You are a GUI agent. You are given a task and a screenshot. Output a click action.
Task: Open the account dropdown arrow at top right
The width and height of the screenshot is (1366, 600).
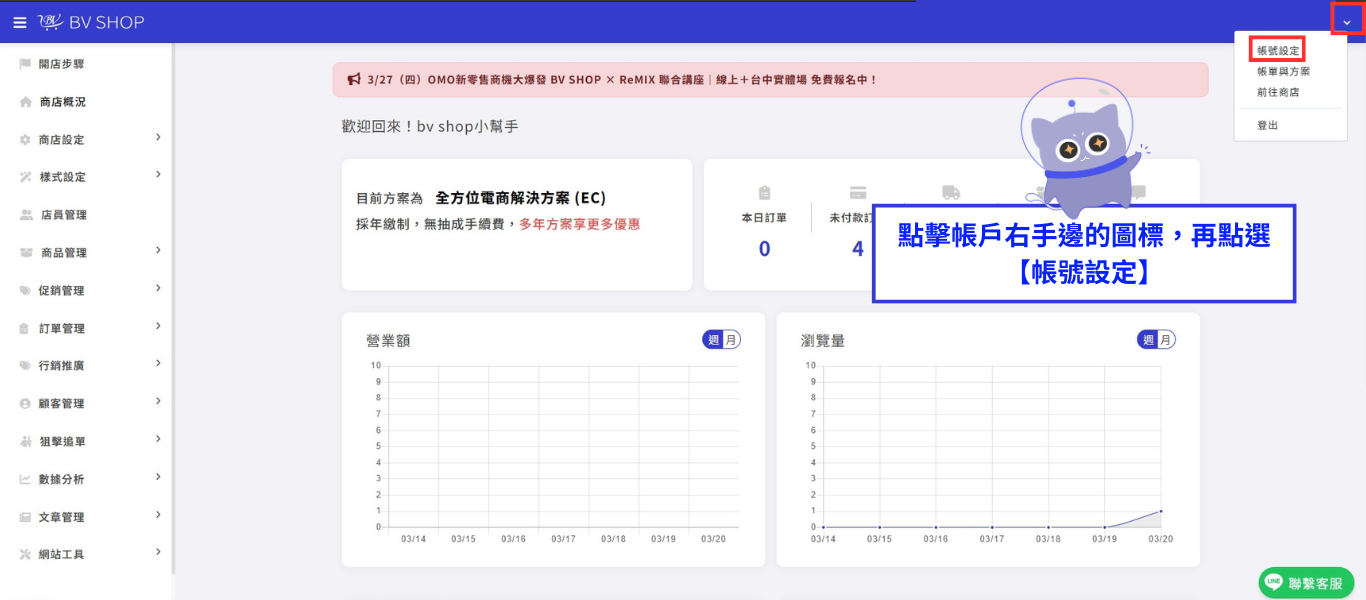(x=1347, y=21)
